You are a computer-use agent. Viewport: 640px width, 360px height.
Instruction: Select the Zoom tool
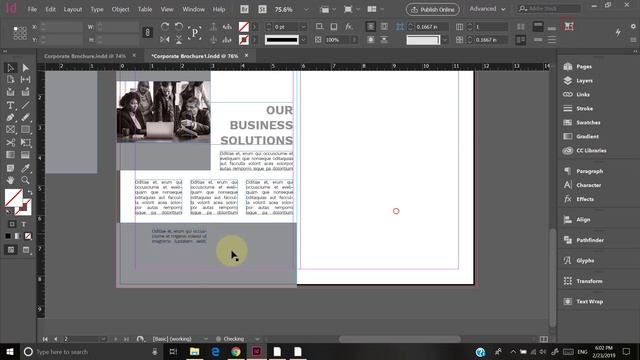pos(25,180)
